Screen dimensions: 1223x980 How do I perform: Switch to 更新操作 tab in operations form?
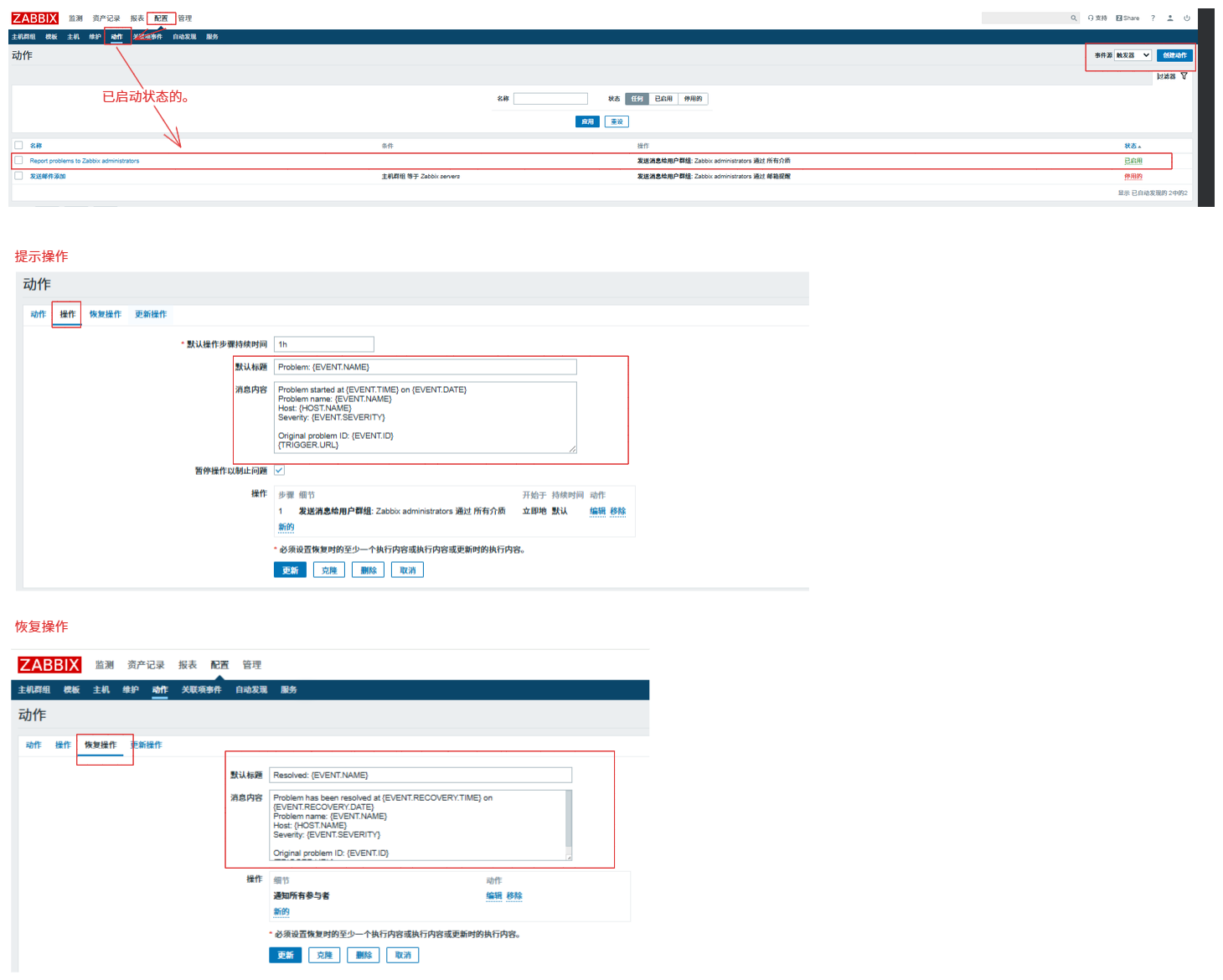[x=151, y=314]
